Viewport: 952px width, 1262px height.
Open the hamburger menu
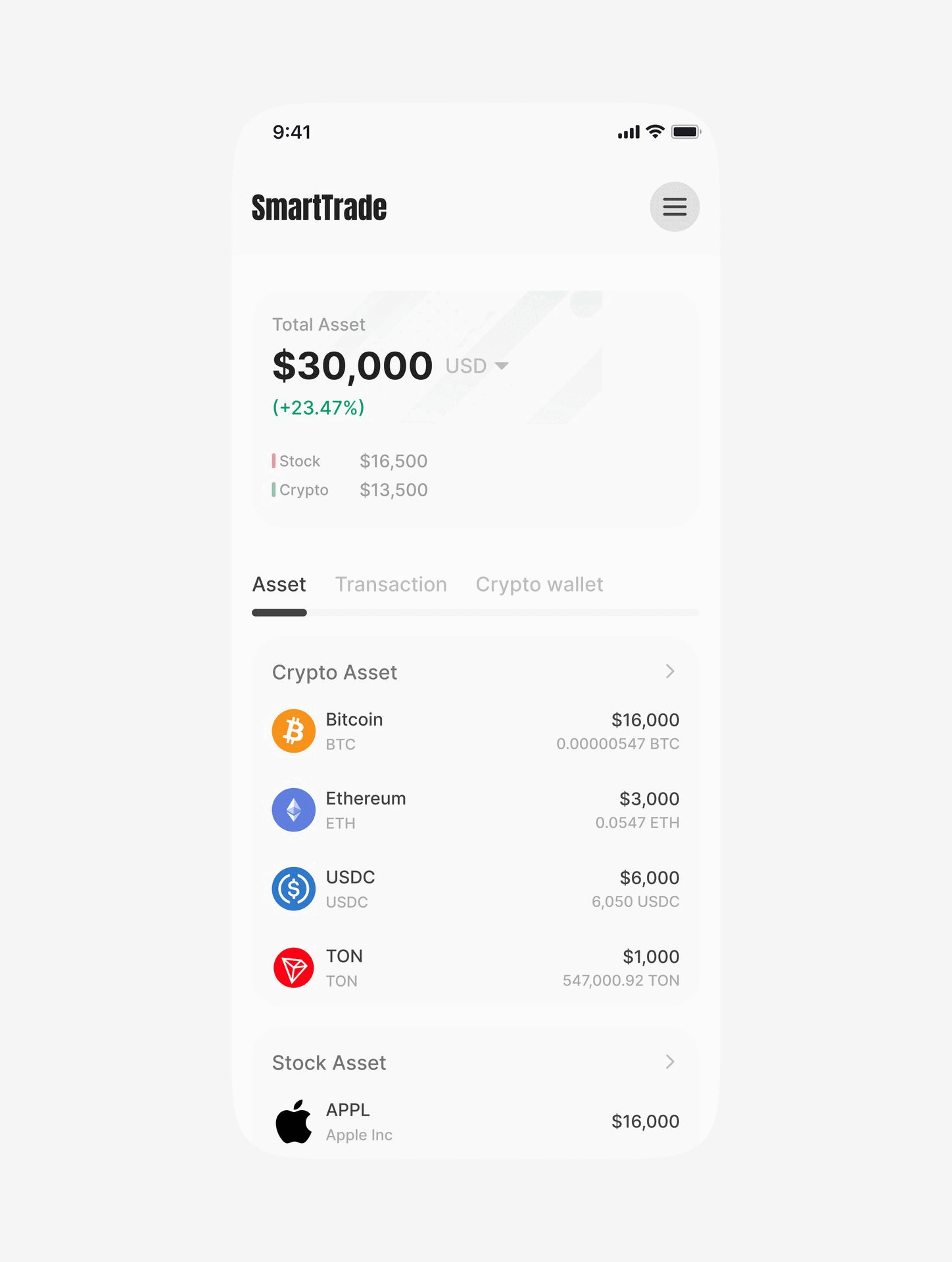(675, 206)
